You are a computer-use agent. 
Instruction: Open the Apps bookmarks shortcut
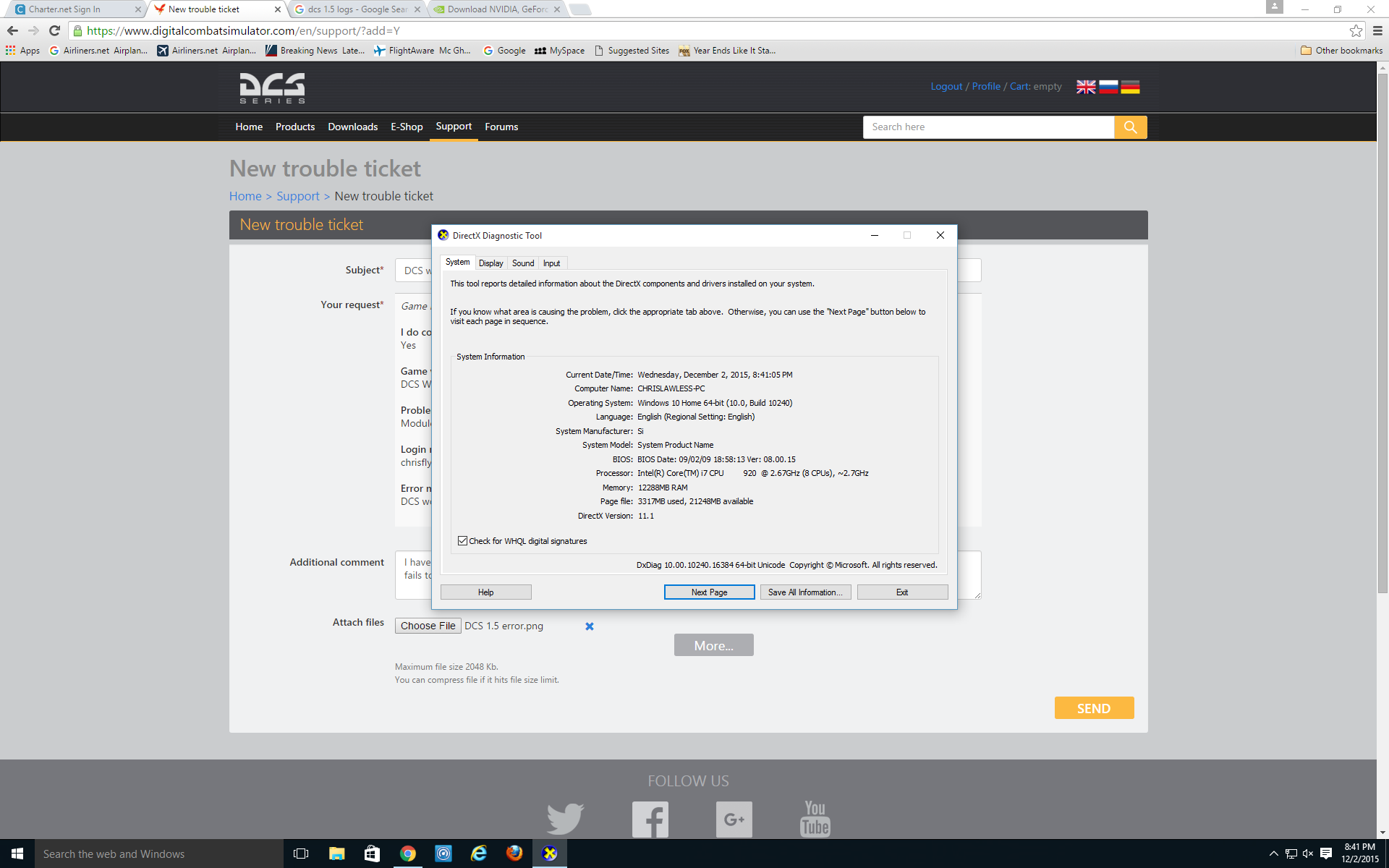click(x=22, y=51)
